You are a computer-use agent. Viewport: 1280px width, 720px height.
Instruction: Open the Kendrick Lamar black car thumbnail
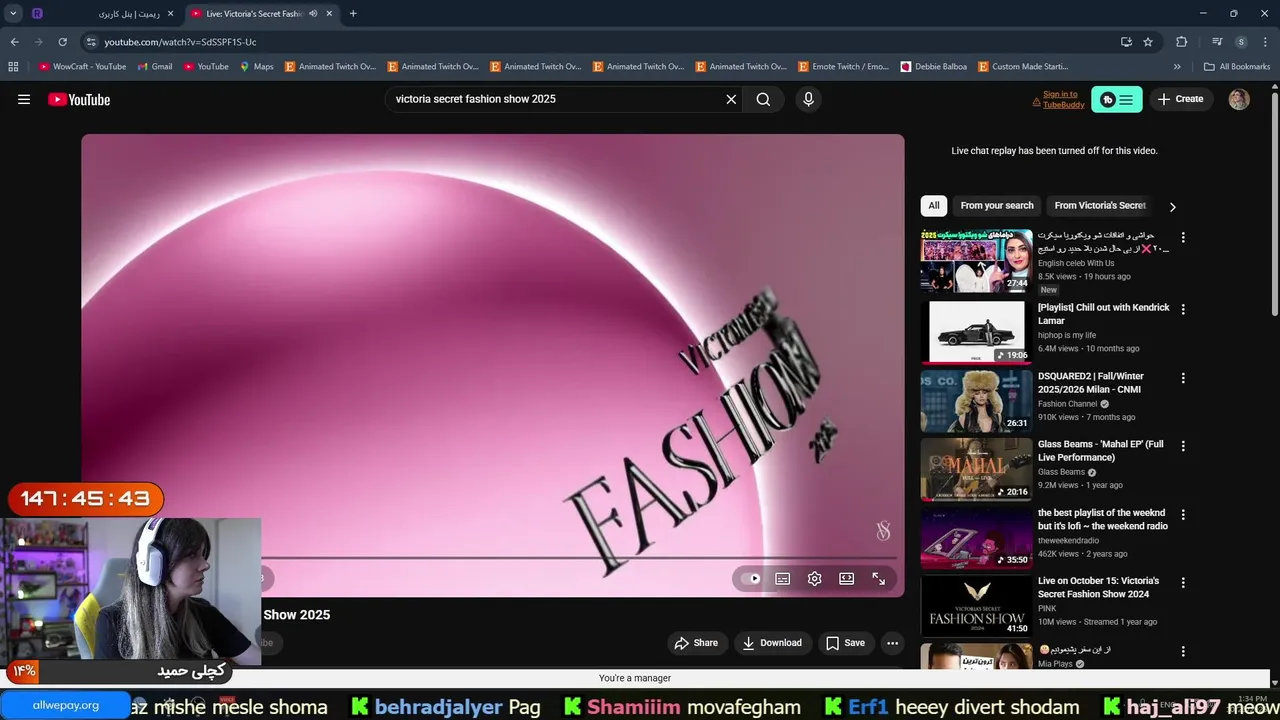[977, 332]
